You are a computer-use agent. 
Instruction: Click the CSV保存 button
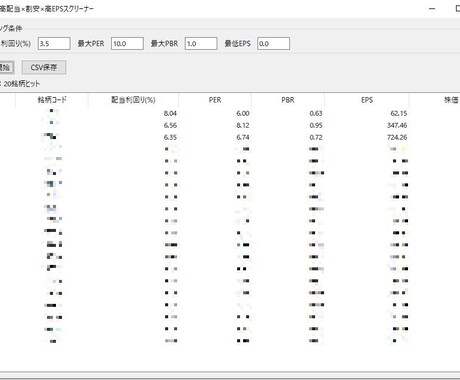pos(44,68)
